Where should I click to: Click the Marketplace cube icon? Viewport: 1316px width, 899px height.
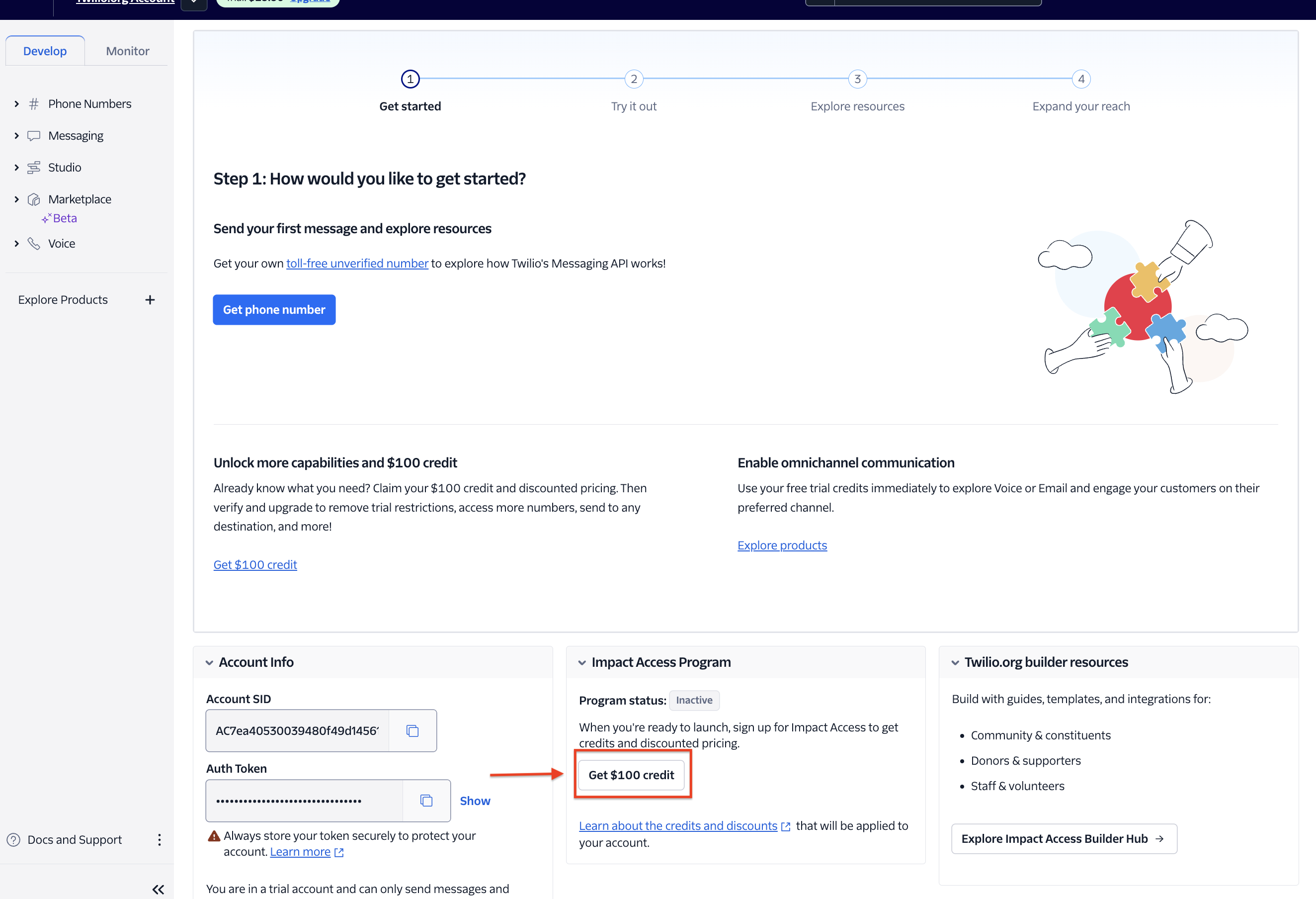pyautogui.click(x=34, y=199)
